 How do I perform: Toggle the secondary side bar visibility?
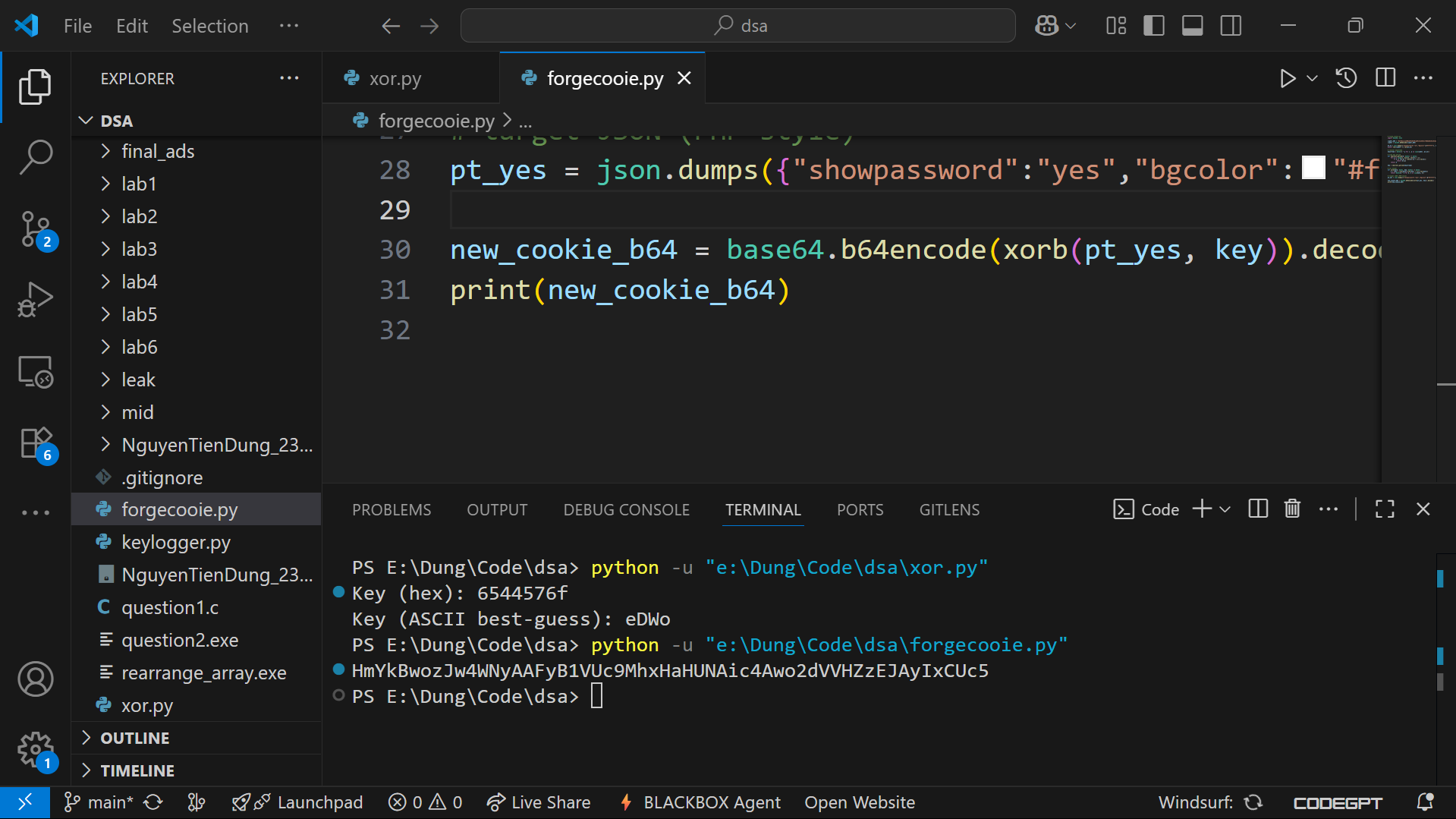1231,26
